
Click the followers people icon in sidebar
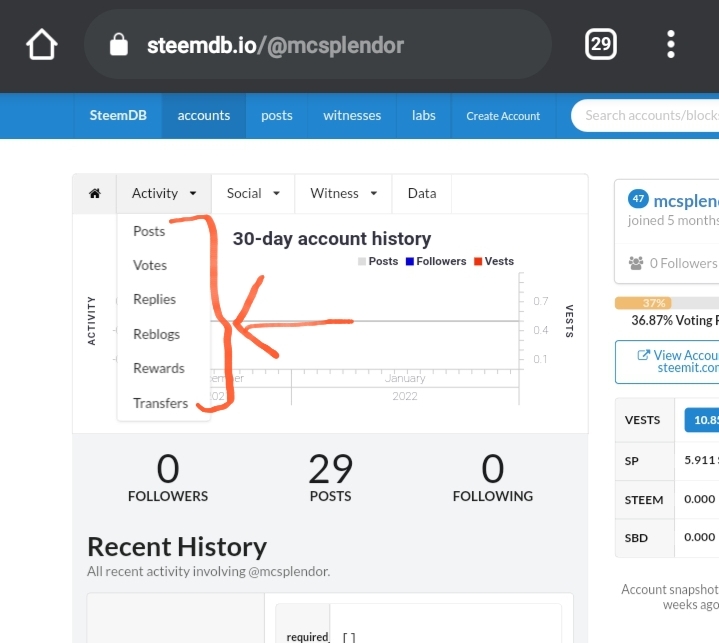(636, 263)
